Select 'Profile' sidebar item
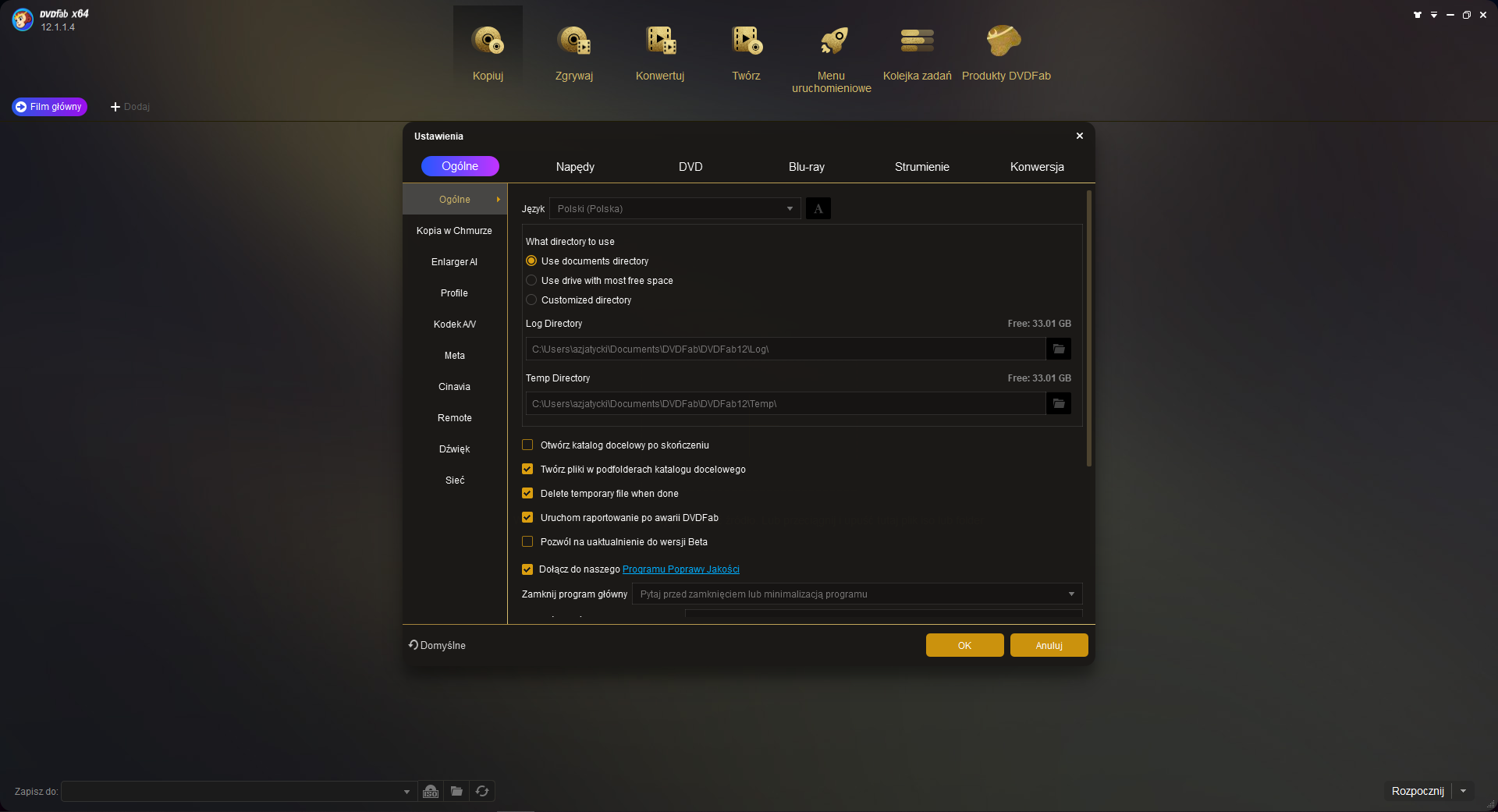The image size is (1498, 812). [x=455, y=293]
